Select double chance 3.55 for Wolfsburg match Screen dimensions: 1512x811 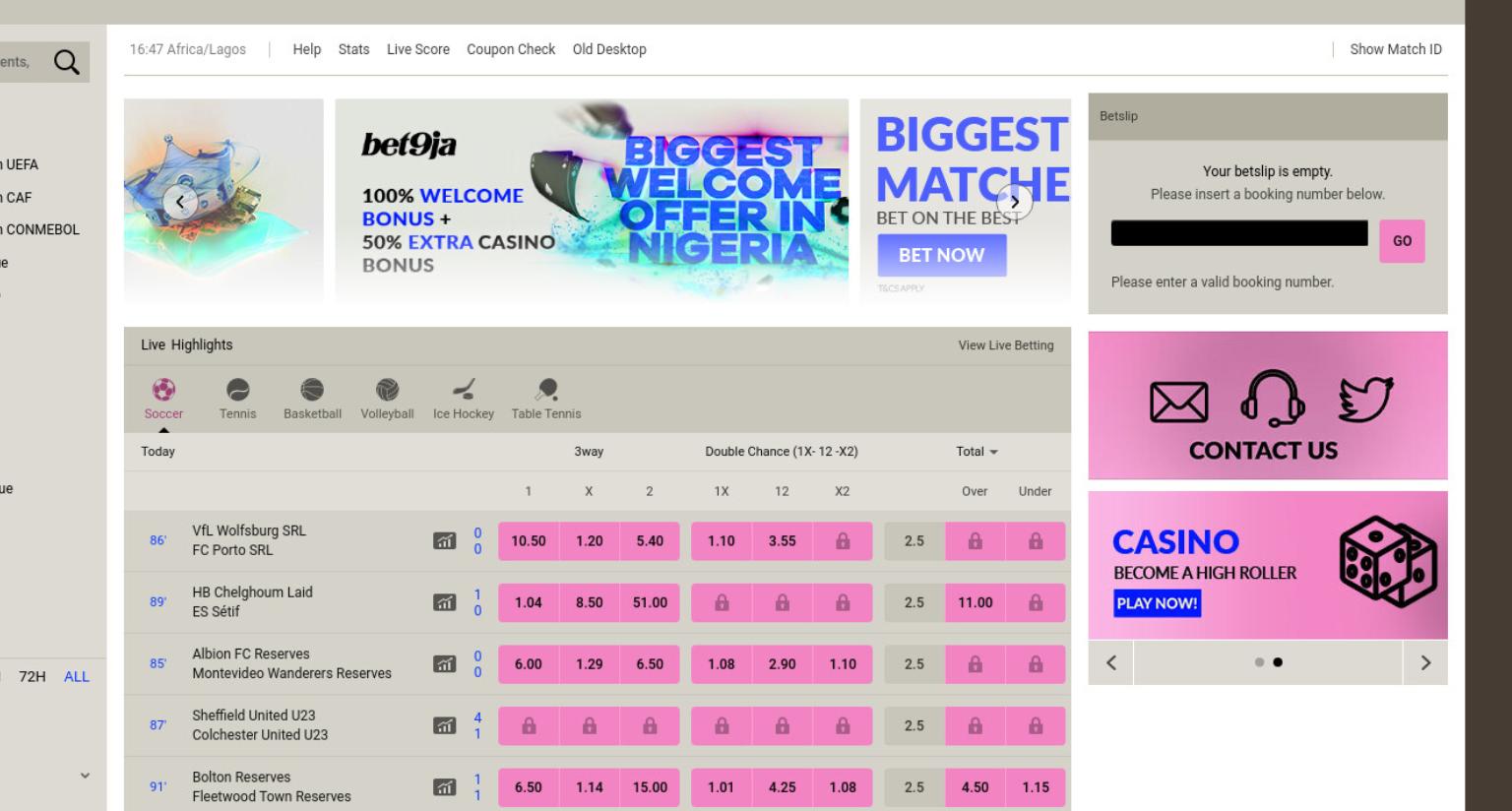coord(783,541)
